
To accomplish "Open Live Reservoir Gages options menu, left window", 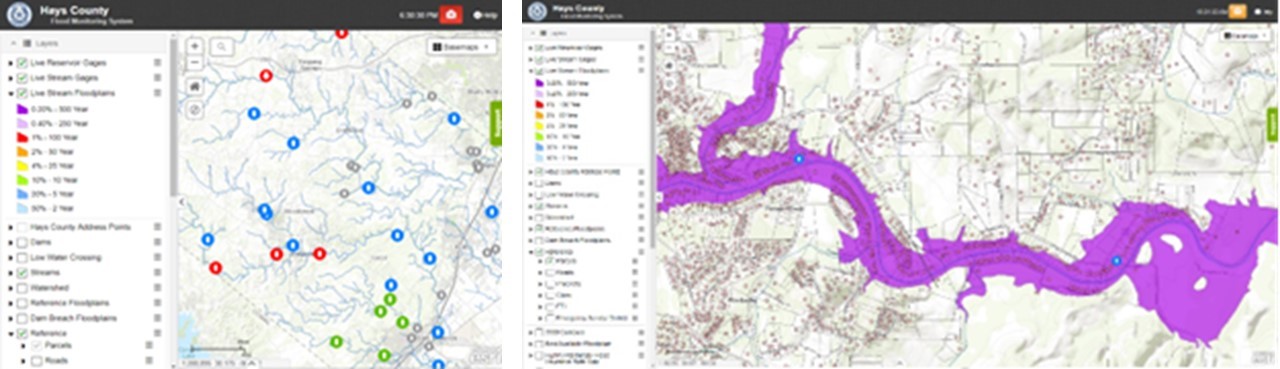I will click(158, 63).
